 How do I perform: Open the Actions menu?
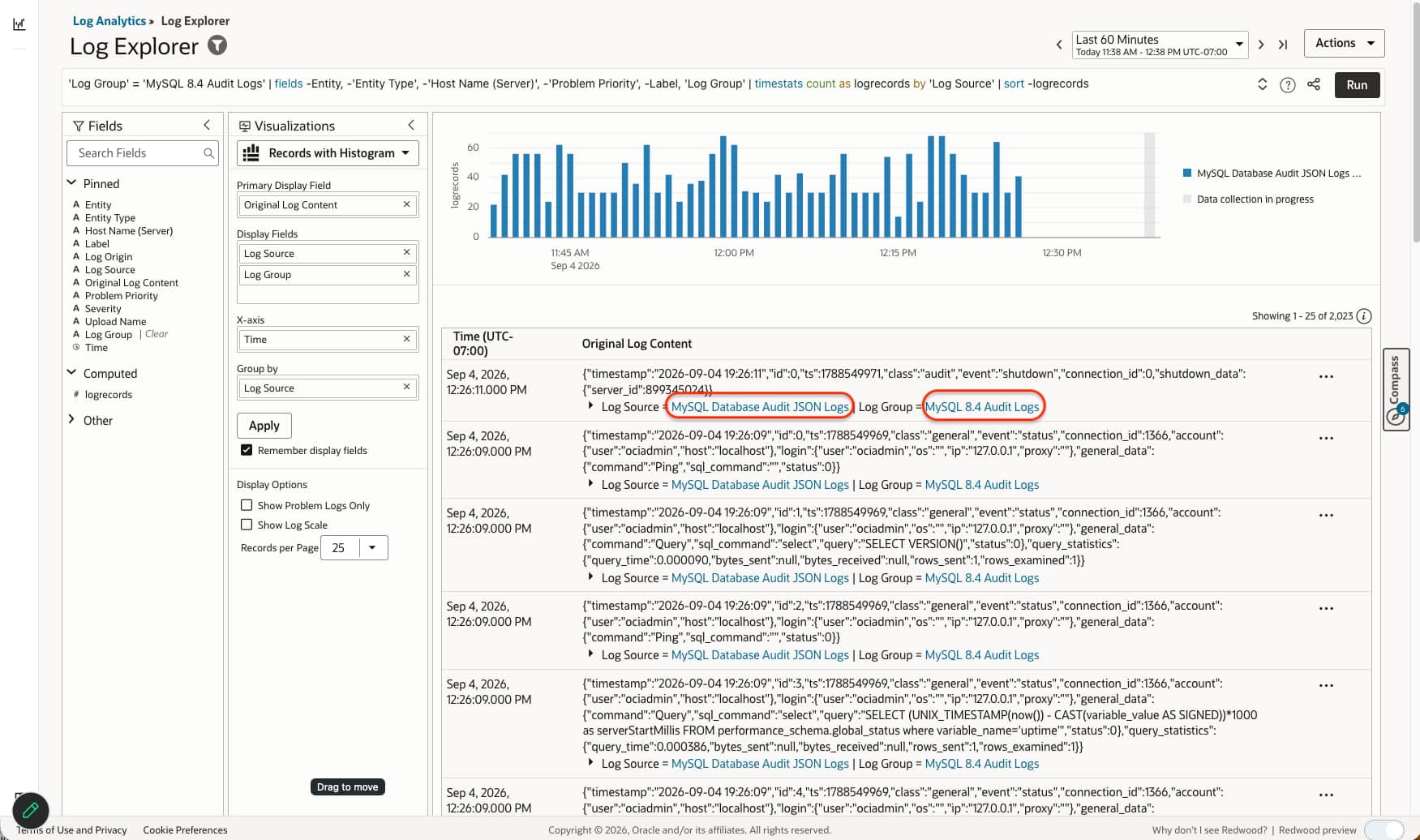pos(1344,43)
